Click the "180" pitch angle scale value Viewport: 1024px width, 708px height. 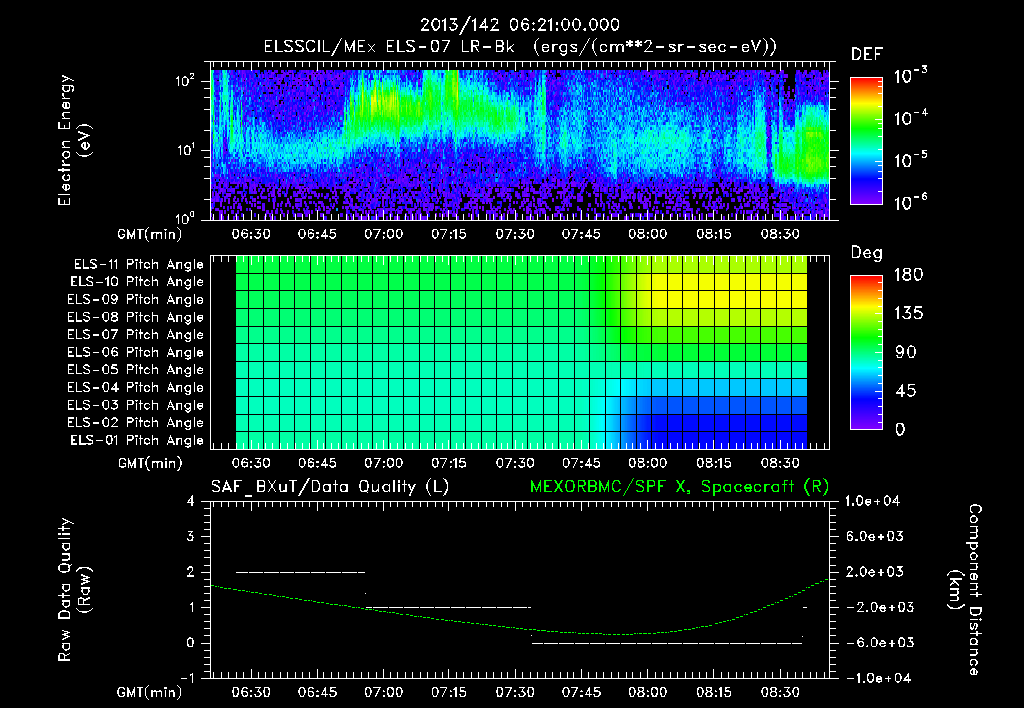(x=908, y=274)
